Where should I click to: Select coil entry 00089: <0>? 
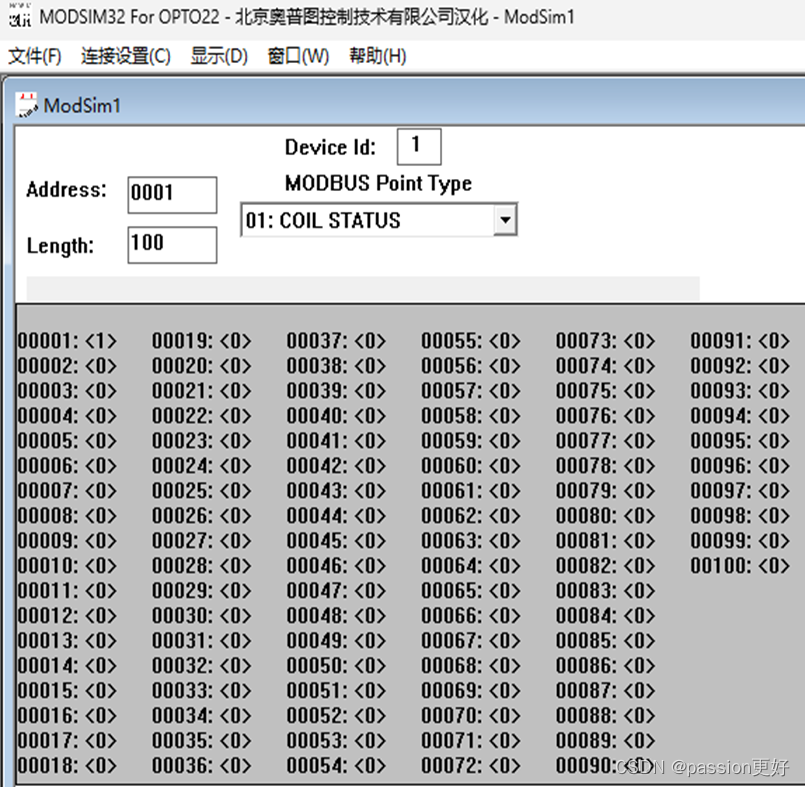pyautogui.click(x=605, y=740)
